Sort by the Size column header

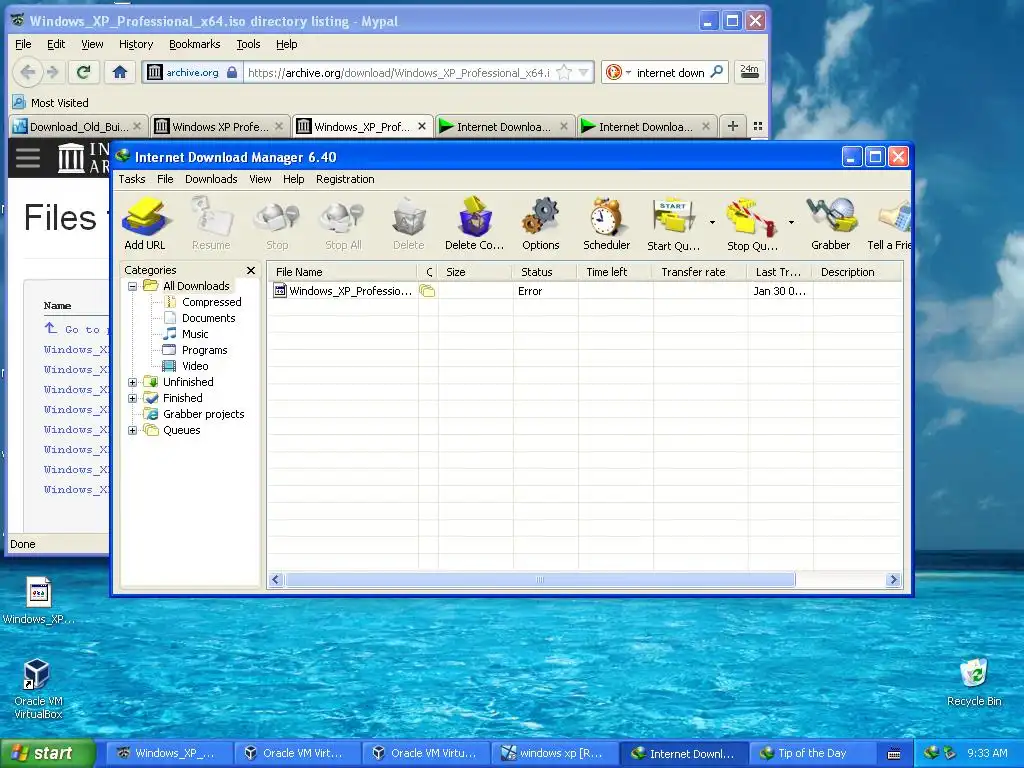(475, 272)
